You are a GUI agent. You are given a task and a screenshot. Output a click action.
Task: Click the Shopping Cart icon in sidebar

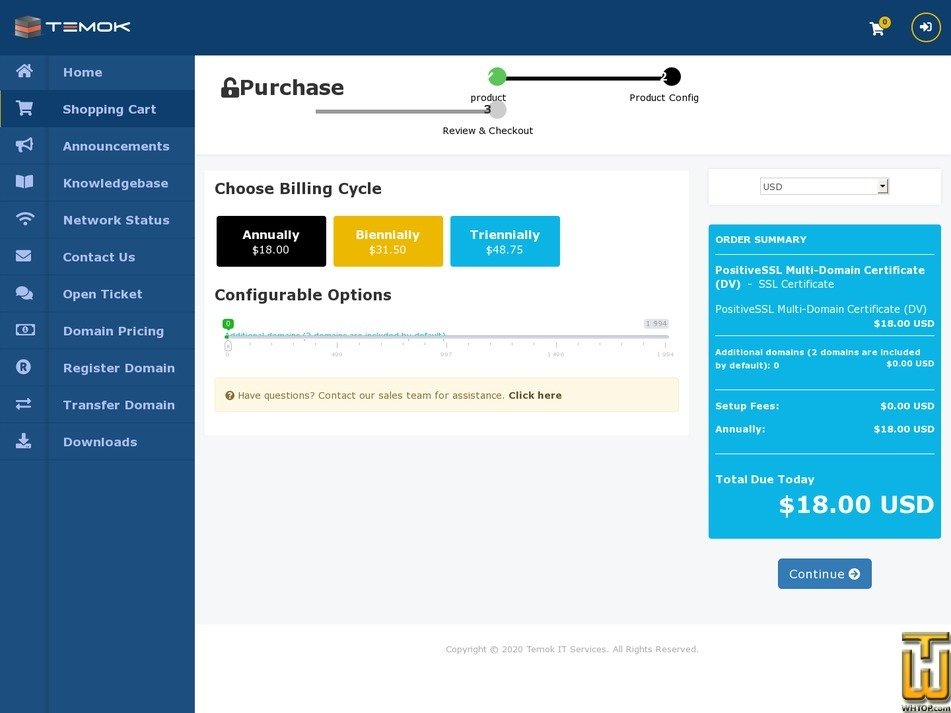[x=23, y=109]
